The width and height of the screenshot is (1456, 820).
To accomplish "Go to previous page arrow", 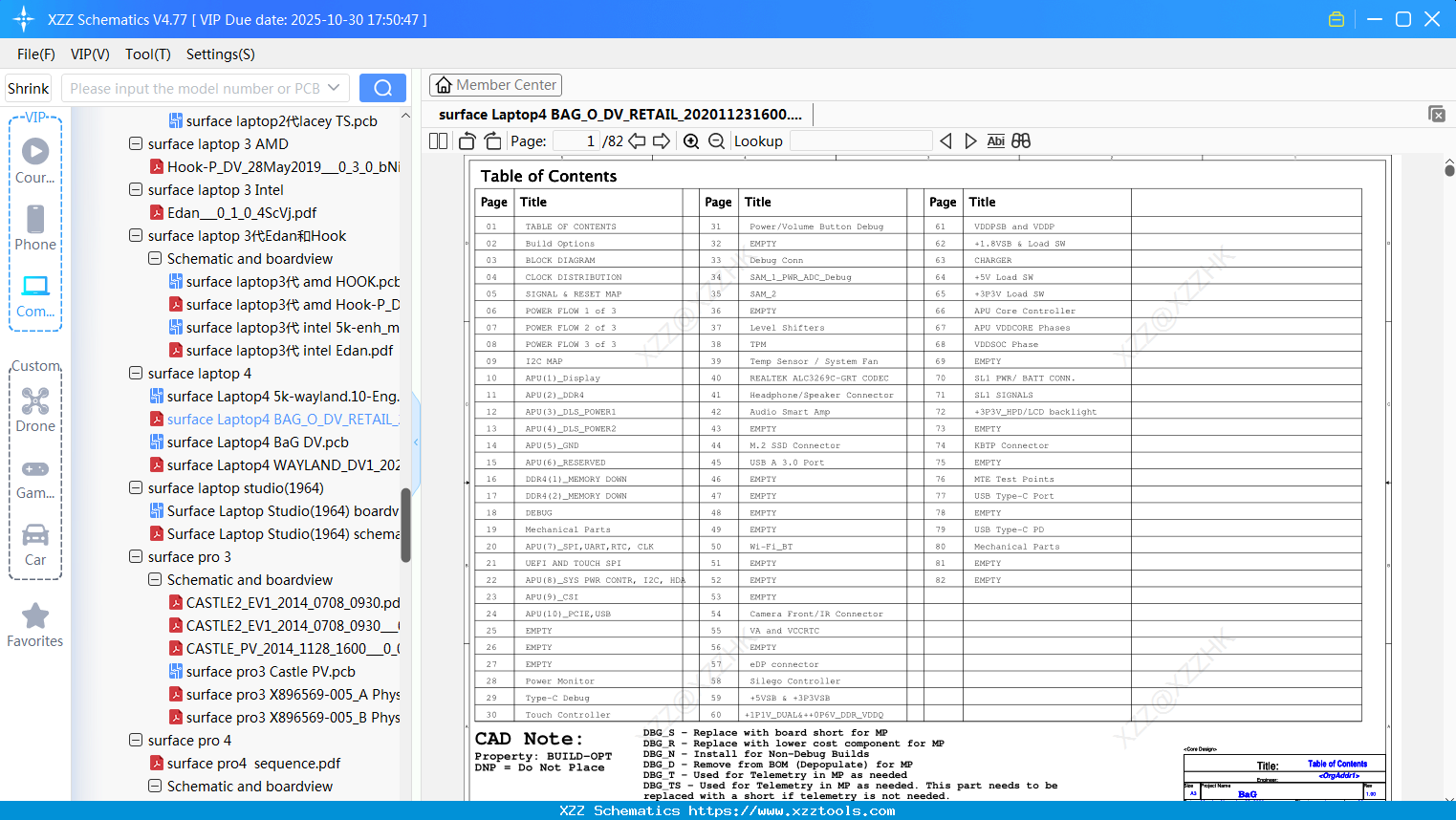I will [x=637, y=140].
